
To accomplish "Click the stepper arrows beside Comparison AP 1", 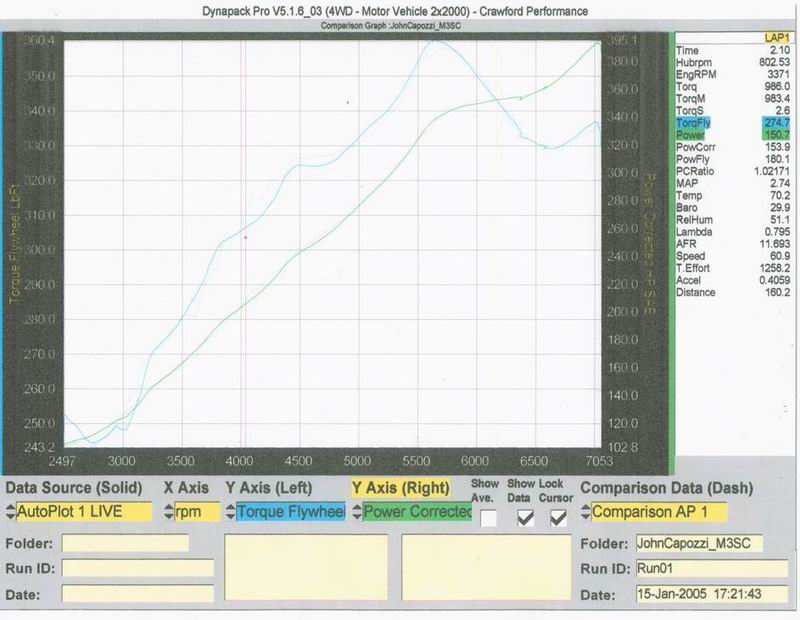I will [x=586, y=512].
